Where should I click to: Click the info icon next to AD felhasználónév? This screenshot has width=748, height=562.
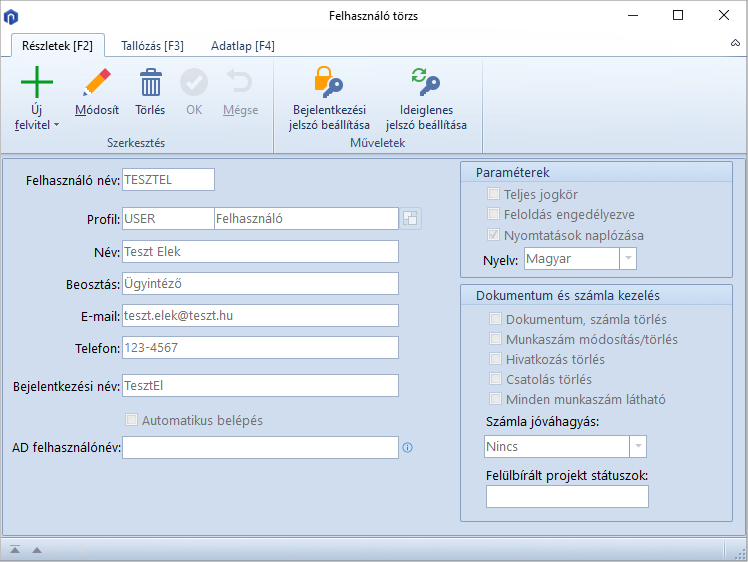[407, 448]
